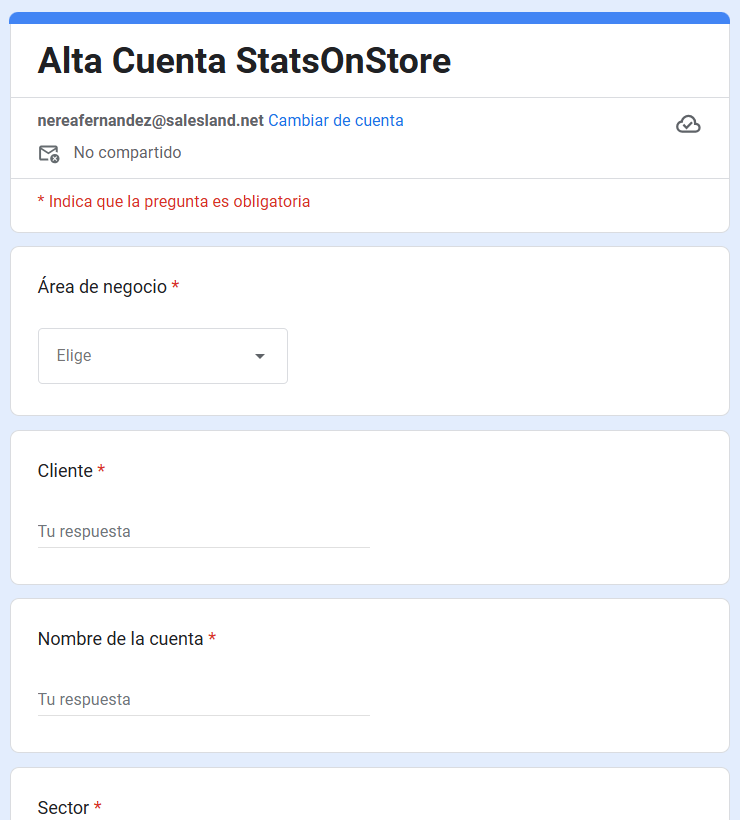Click the red asterisk beside Nombre de la cuenta
Image resolution: width=740 pixels, height=820 pixels.
click(x=212, y=639)
